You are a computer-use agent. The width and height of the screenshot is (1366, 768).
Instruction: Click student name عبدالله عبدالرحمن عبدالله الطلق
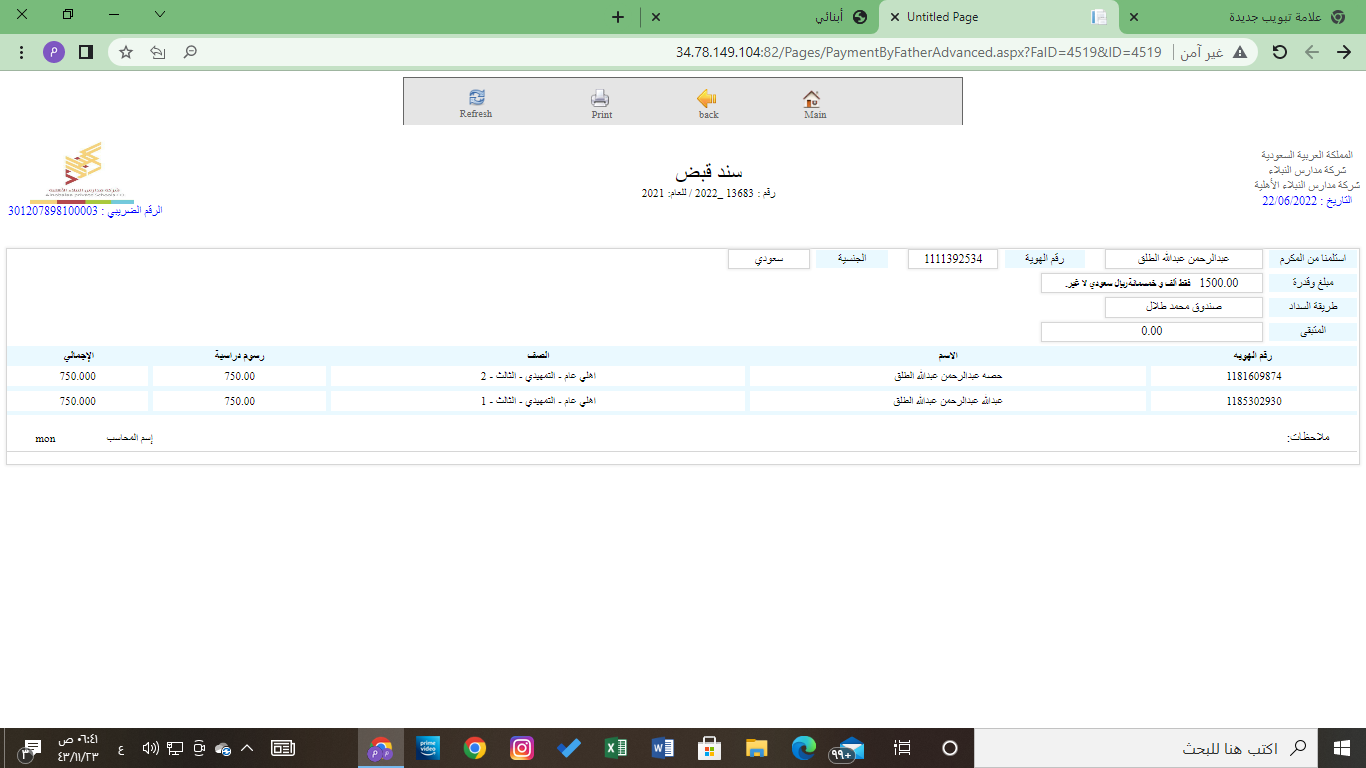click(947, 400)
